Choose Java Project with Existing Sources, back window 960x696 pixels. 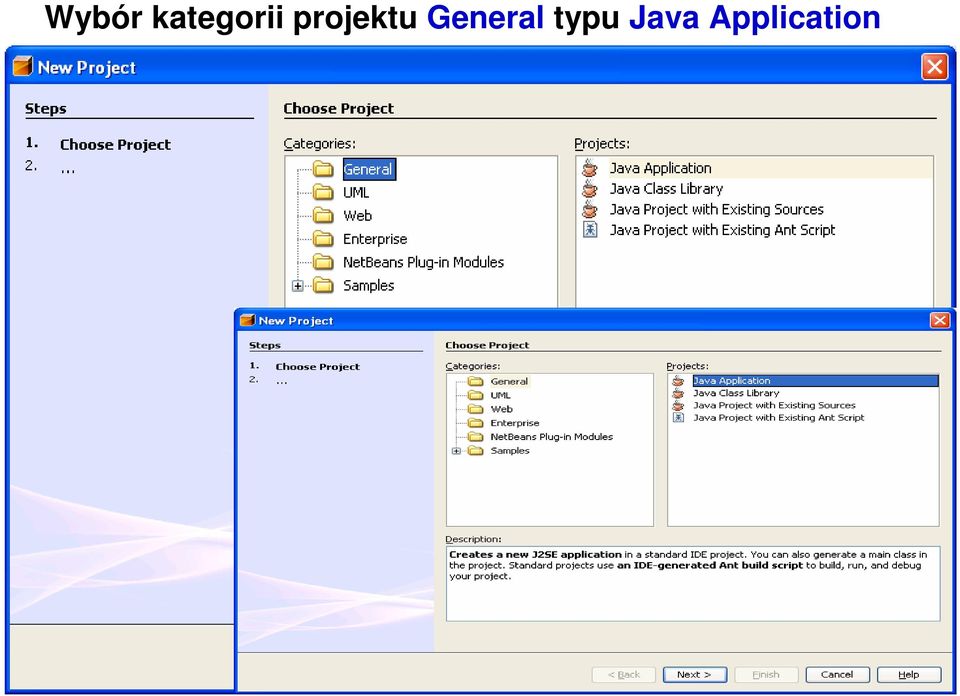click(x=716, y=209)
